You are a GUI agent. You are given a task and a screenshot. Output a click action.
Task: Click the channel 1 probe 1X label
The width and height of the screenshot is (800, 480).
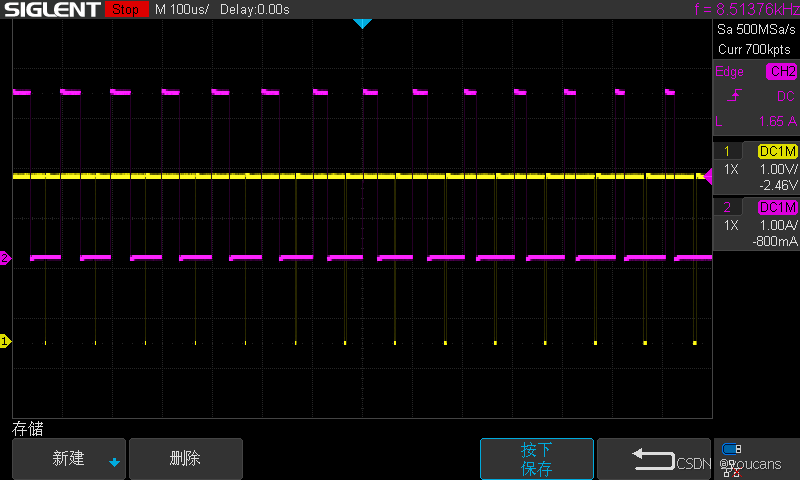click(731, 169)
